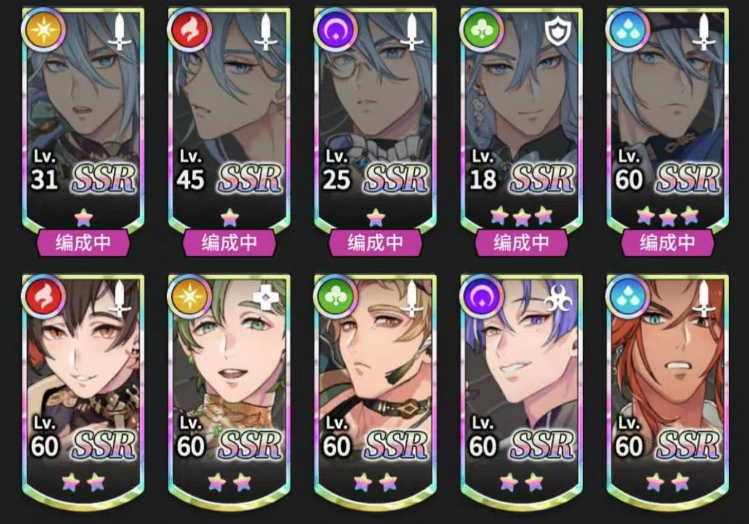Click the 编成中 label under the Lv.18 card
This screenshot has width=749, height=524.
click(522, 243)
